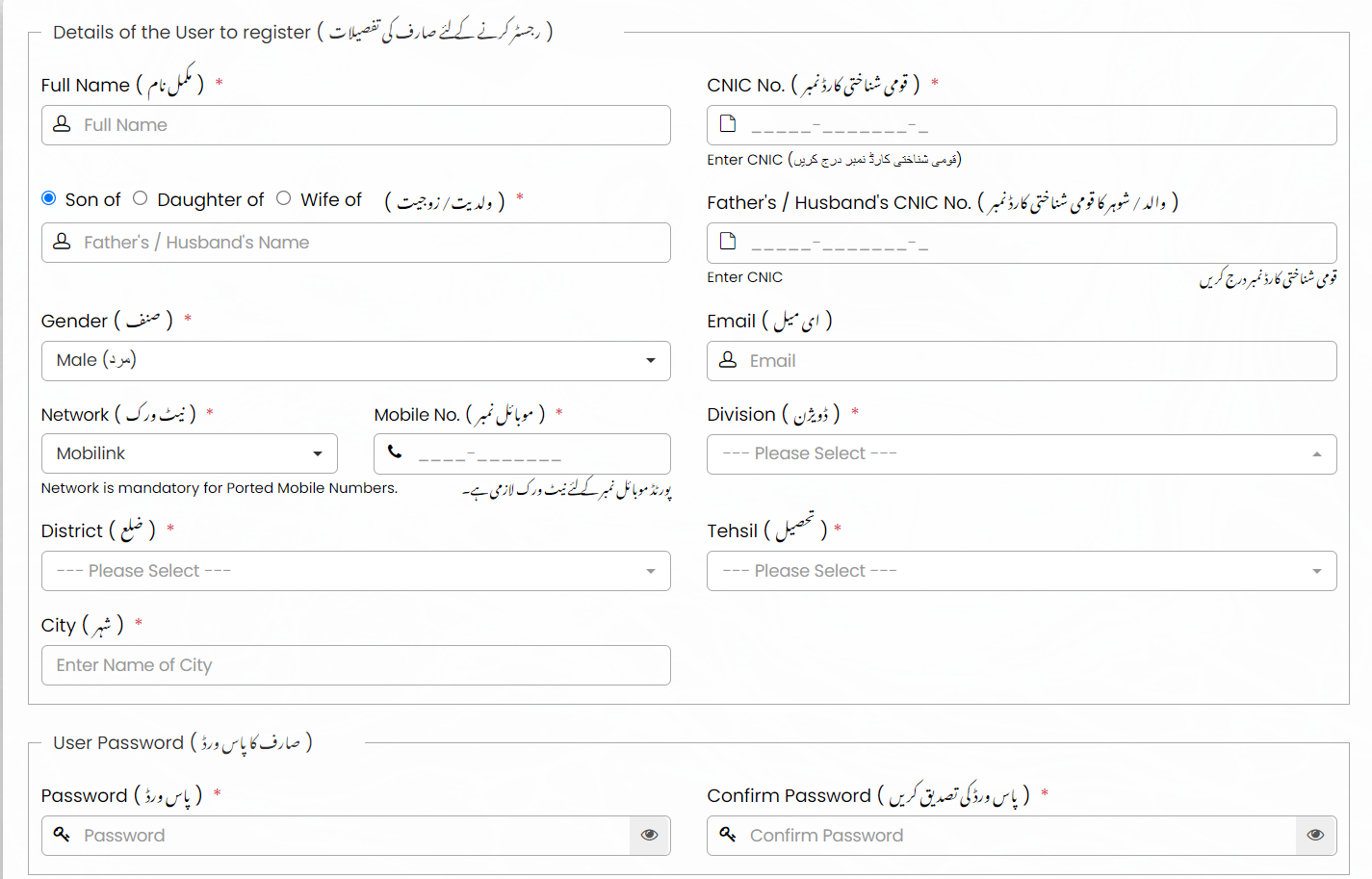1372x879 pixels.
Task: Focus the Password input field
Action: 336,836
